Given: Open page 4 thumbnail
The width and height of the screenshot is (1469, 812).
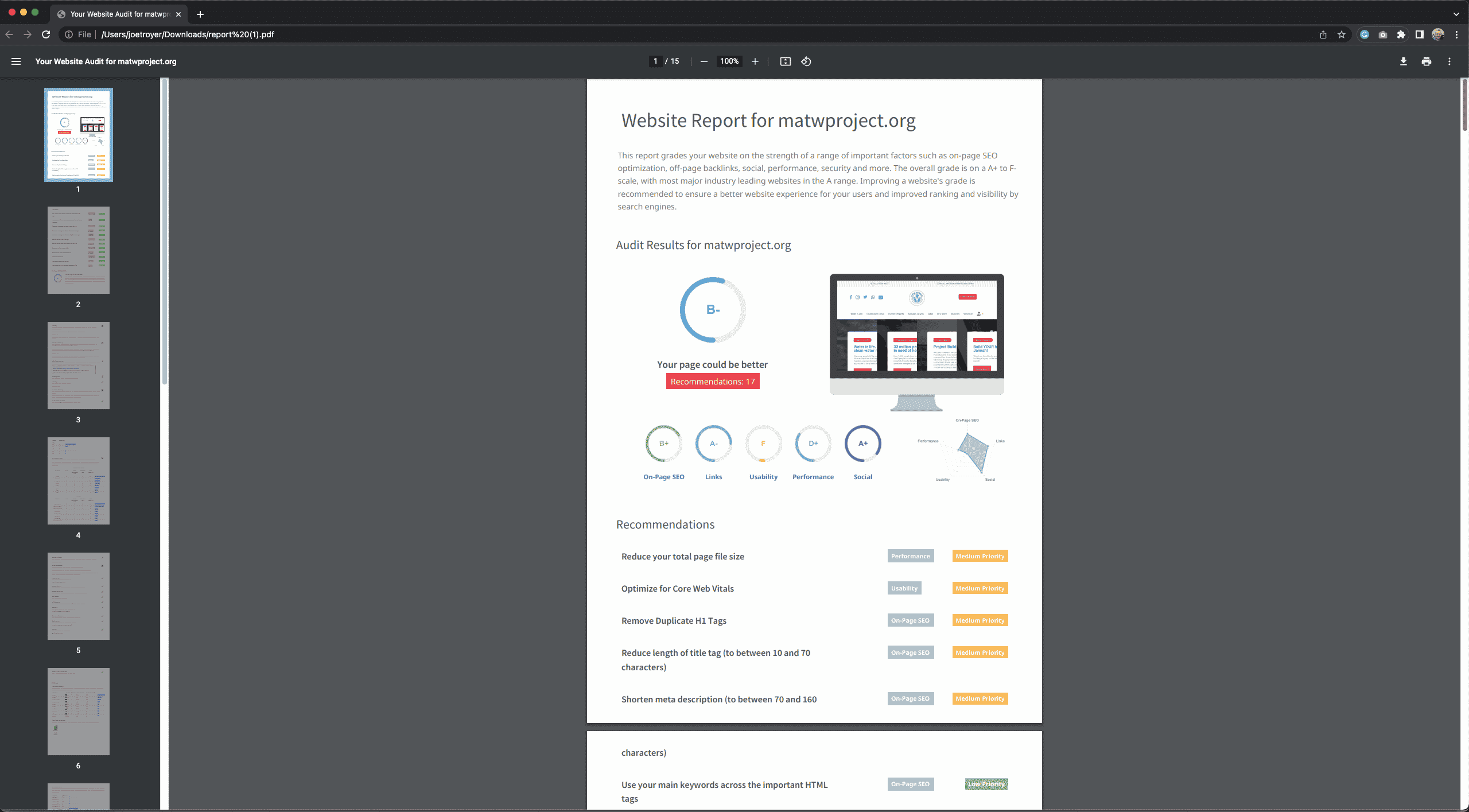Looking at the screenshot, I should (79, 481).
